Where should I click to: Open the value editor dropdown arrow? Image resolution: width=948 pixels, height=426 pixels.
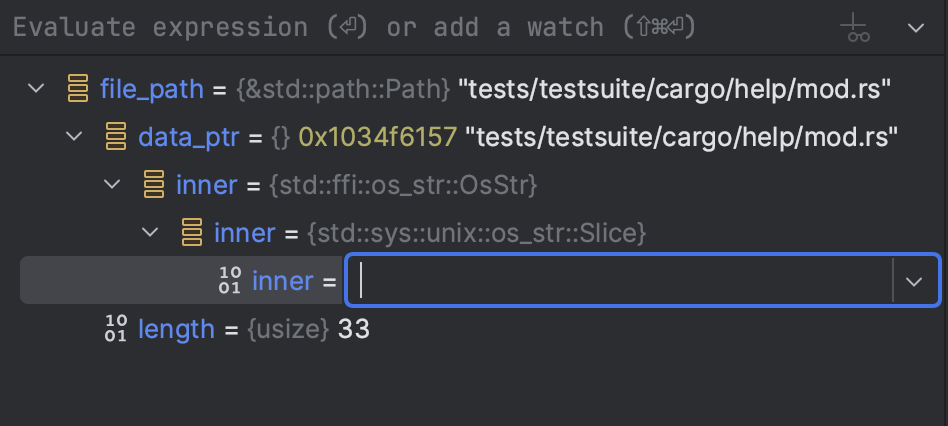(x=914, y=281)
